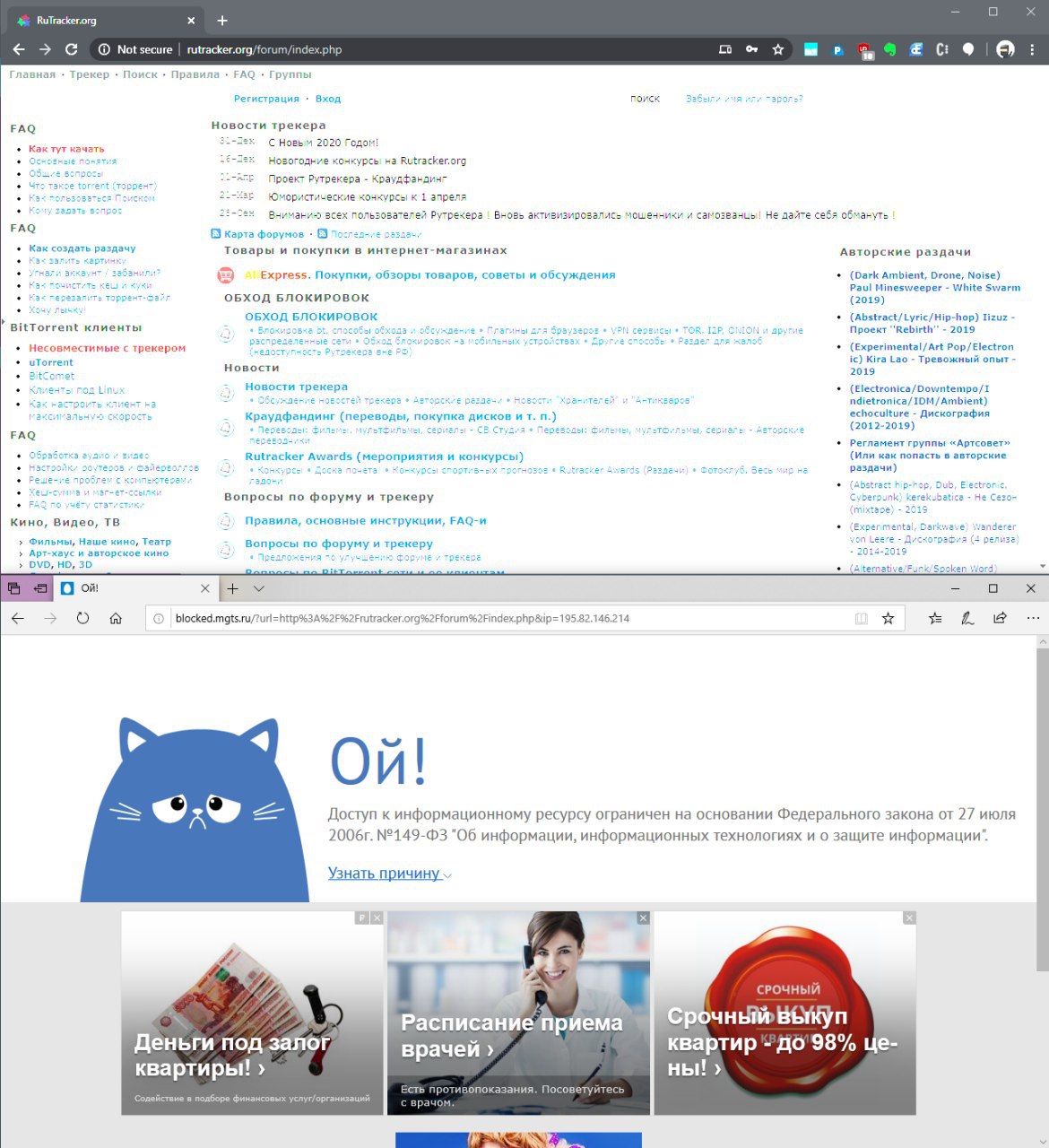Toggle reading view in Edge address bar

coord(862,618)
